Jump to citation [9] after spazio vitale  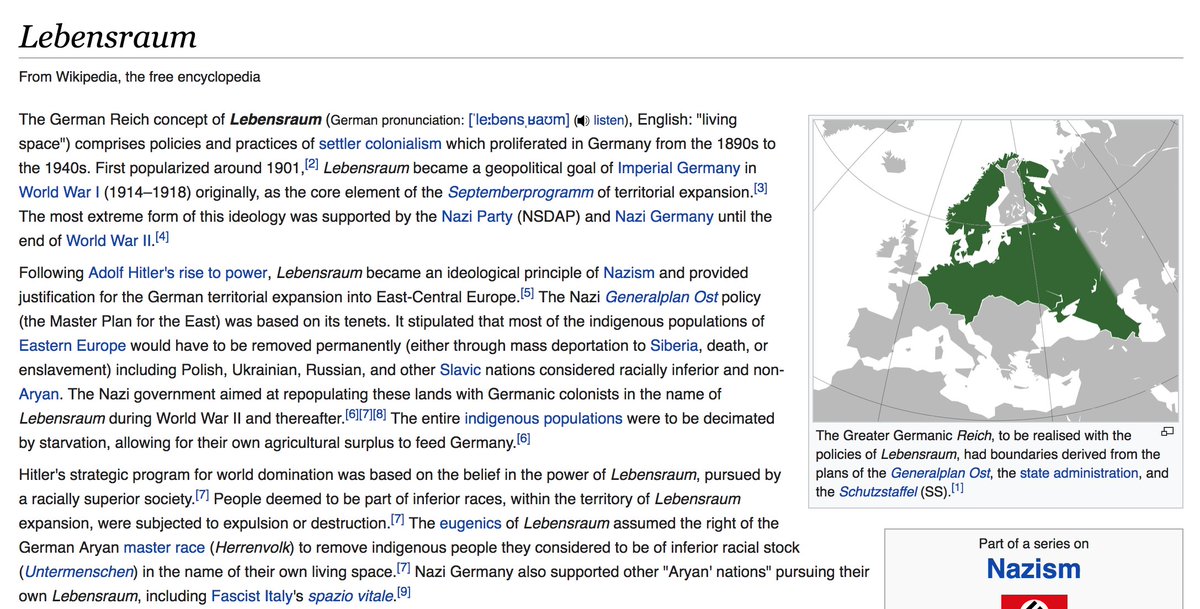tap(404, 590)
